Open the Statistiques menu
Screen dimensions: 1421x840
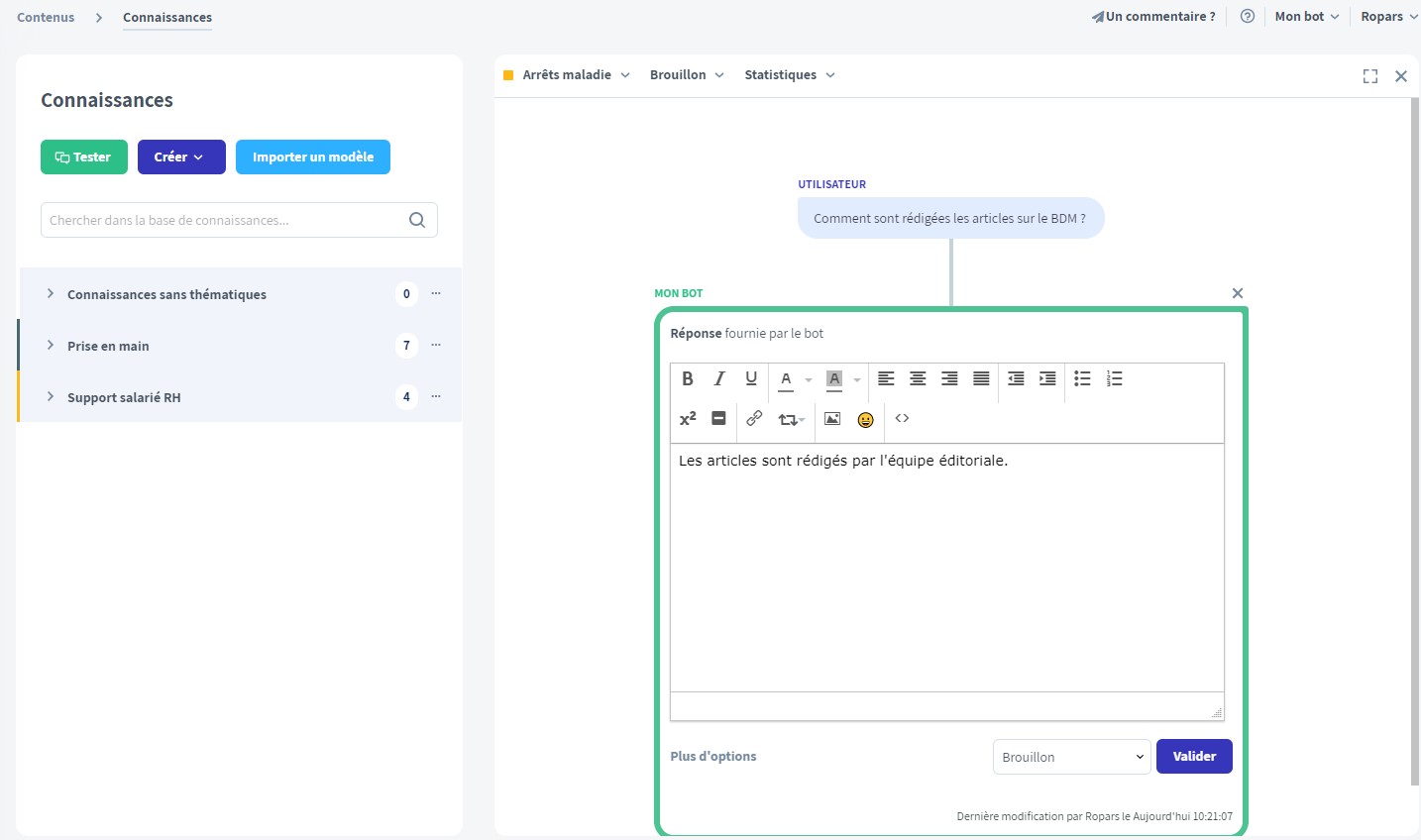tap(789, 75)
